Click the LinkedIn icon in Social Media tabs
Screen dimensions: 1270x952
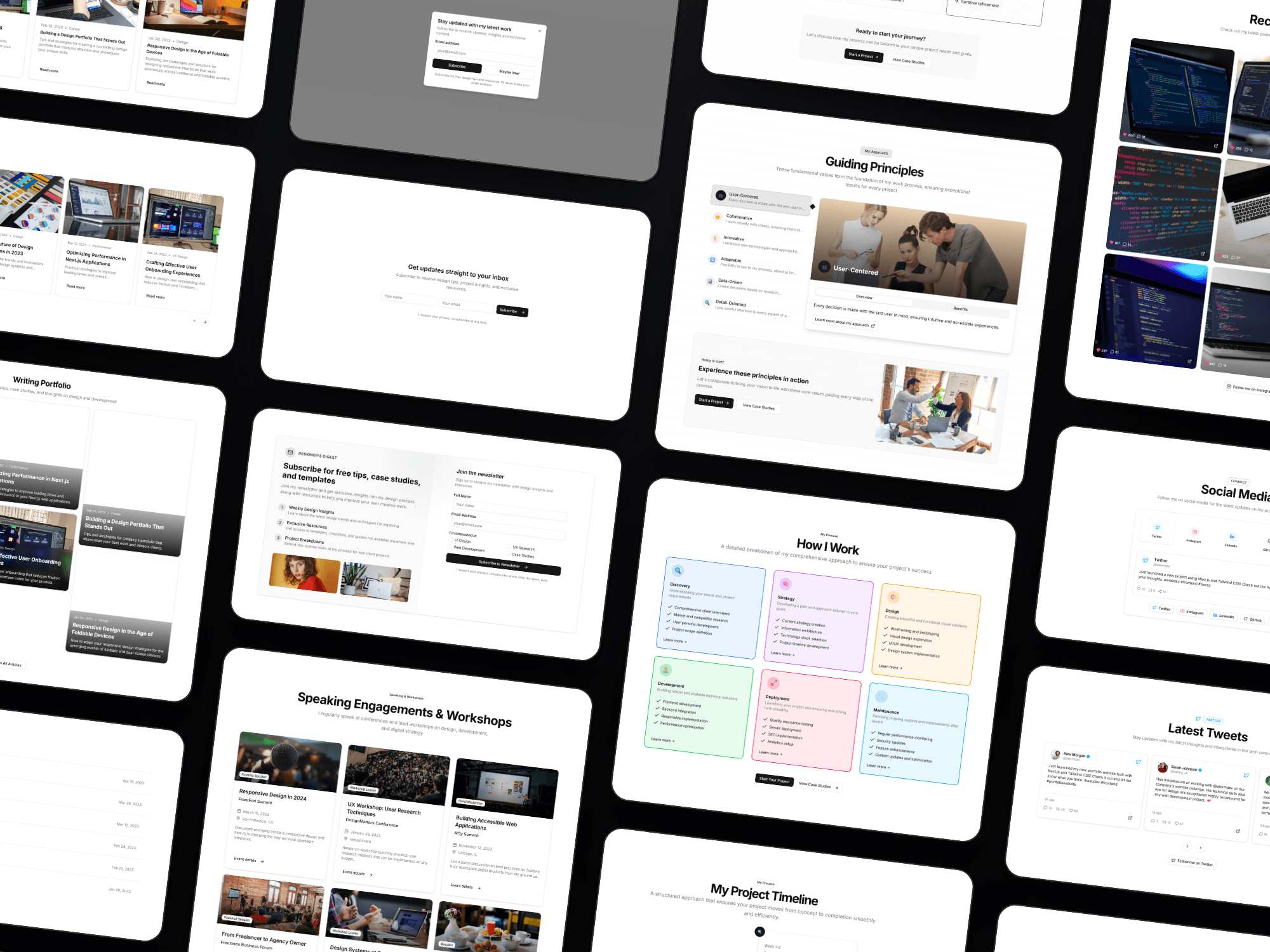point(1232,537)
